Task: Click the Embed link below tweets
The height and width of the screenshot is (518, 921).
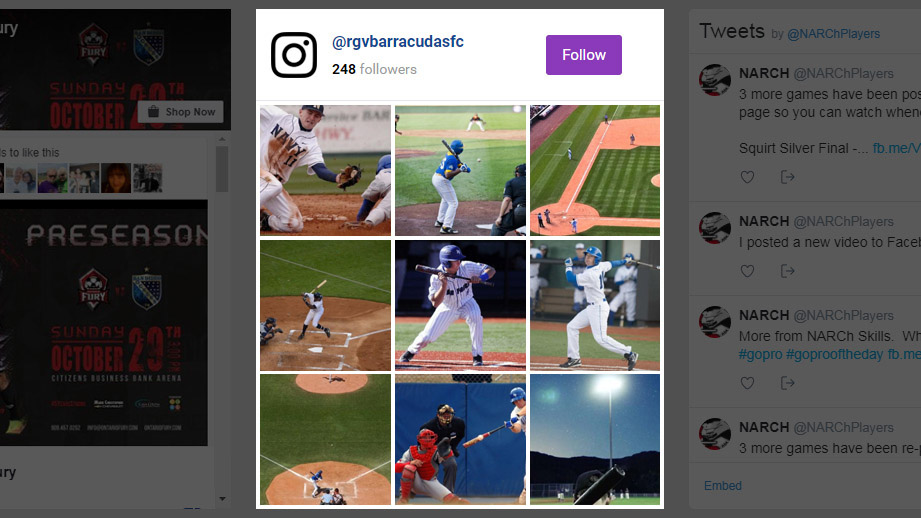Action: pos(722,486)
